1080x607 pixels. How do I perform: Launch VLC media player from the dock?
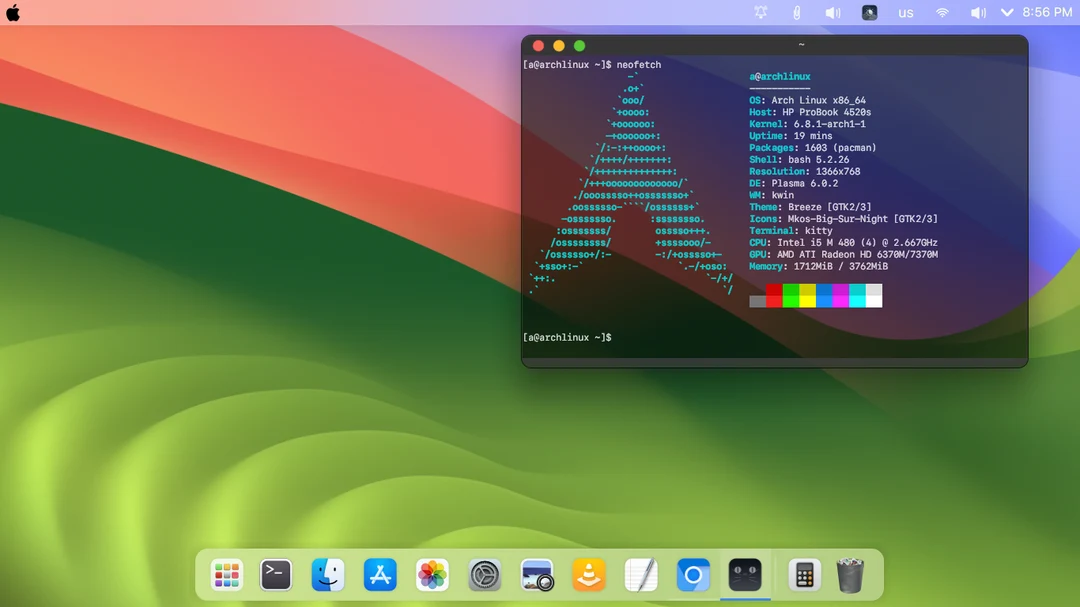click(x=589, y=575)
